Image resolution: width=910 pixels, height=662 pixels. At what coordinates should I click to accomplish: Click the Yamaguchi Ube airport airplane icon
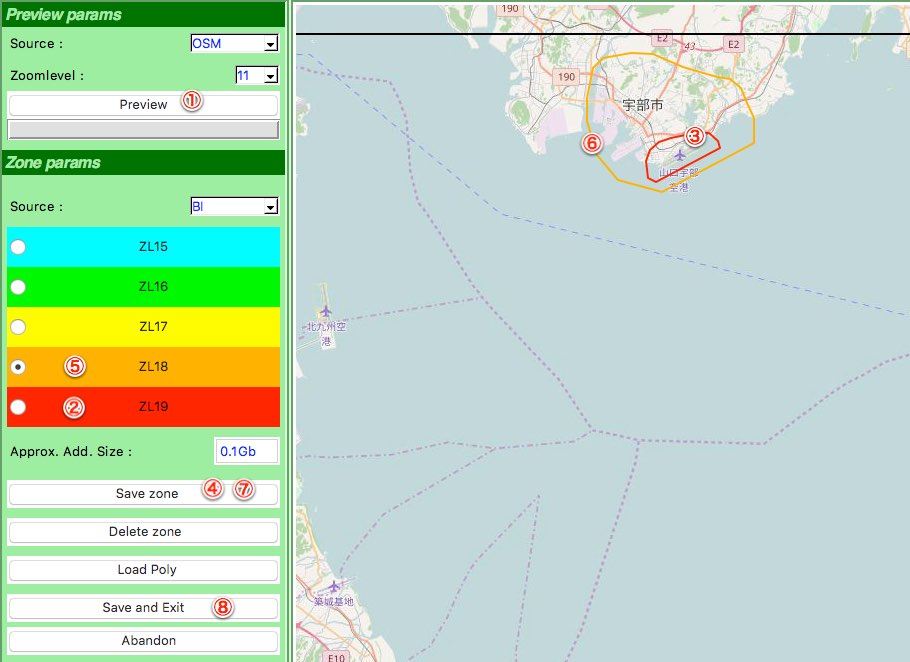(x=680, y=154)
